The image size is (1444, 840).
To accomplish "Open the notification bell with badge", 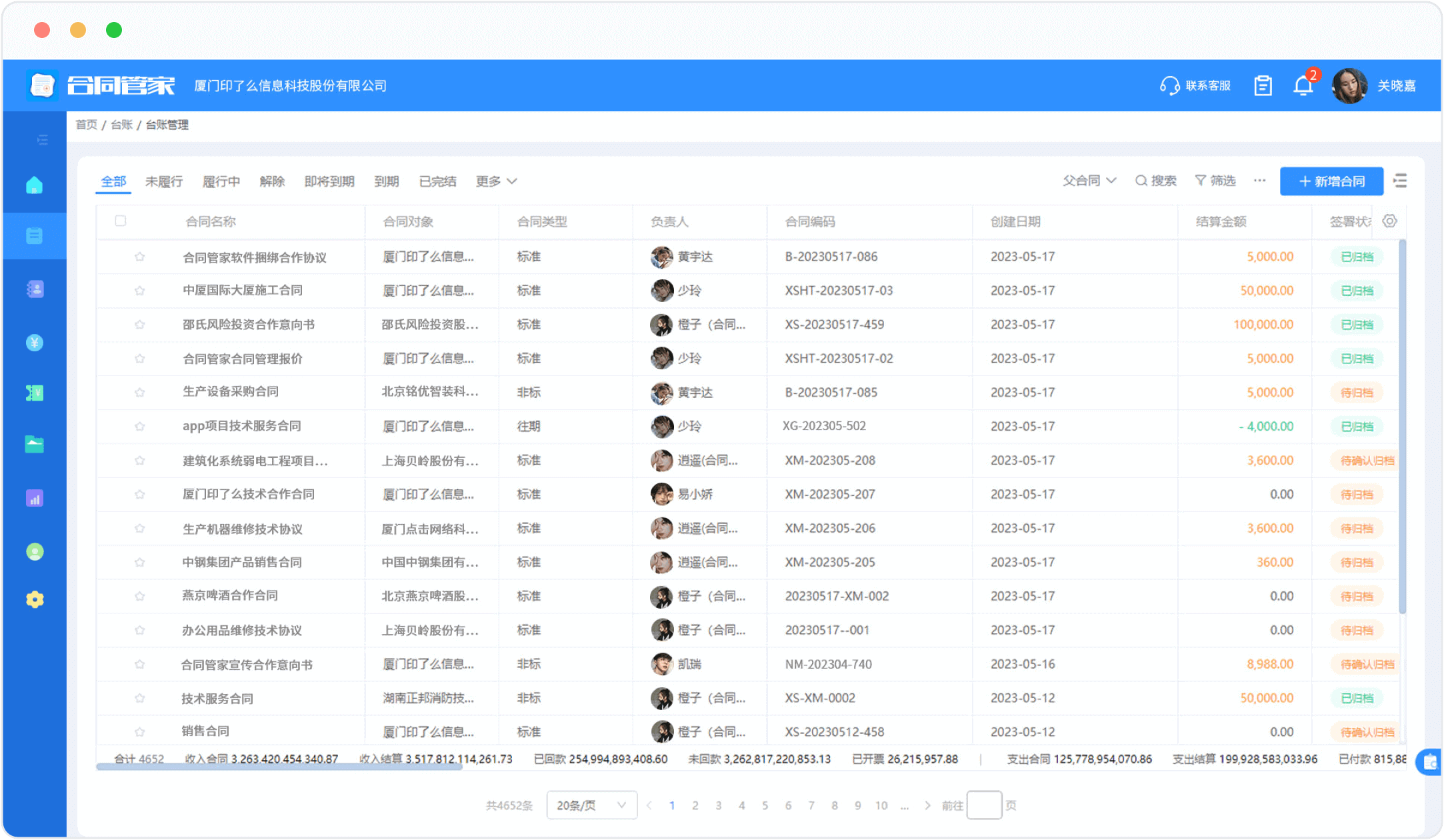I will coord(1303,86).
